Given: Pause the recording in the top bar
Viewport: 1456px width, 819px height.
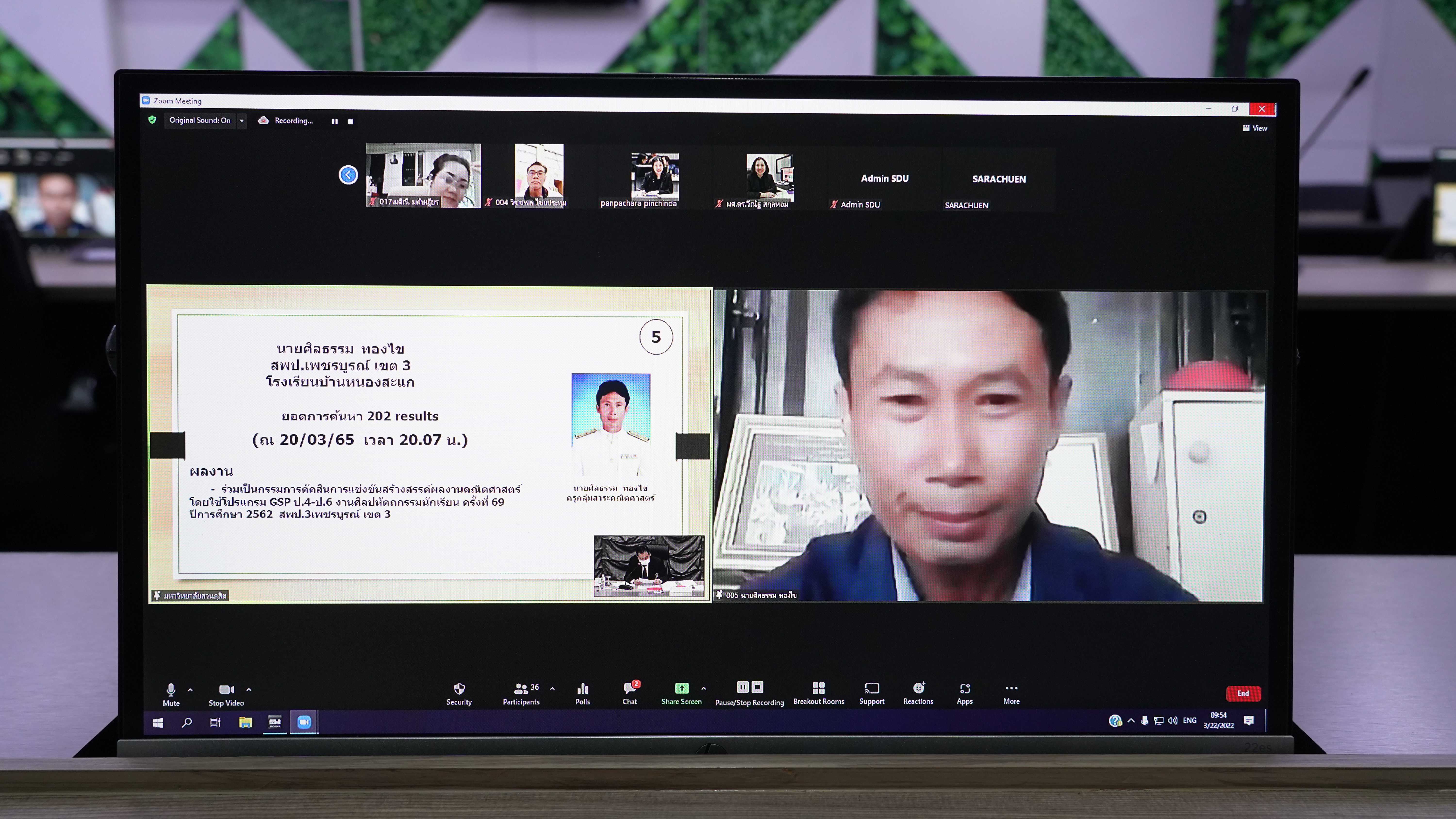Looking at the screenshot, I should point(335,122).
